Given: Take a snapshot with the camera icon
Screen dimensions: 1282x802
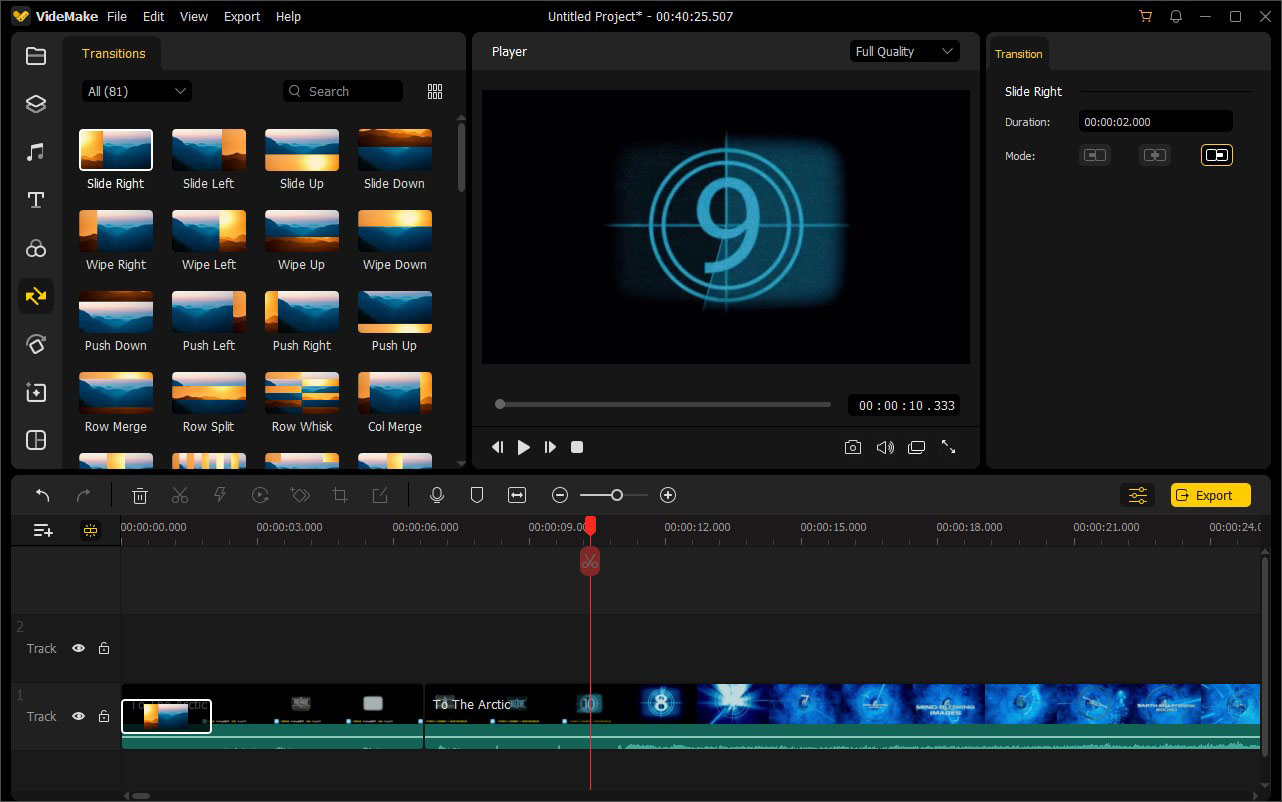Looking at the screenshot, I should click(852, 447).
